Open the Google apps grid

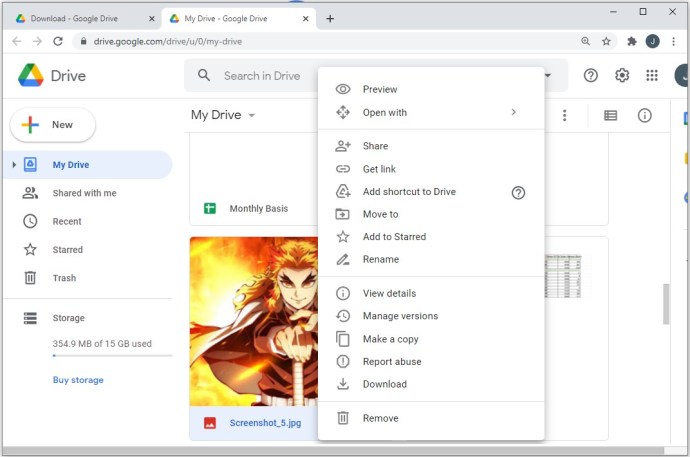tap(652, 76)
